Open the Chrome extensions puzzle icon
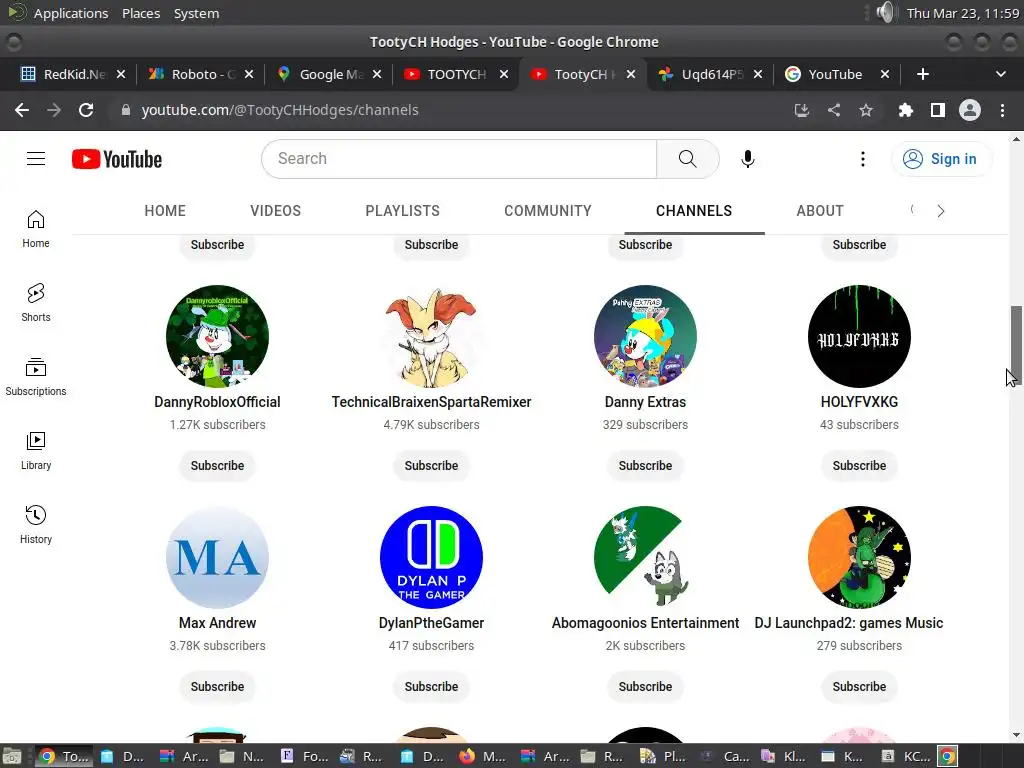 905,110
